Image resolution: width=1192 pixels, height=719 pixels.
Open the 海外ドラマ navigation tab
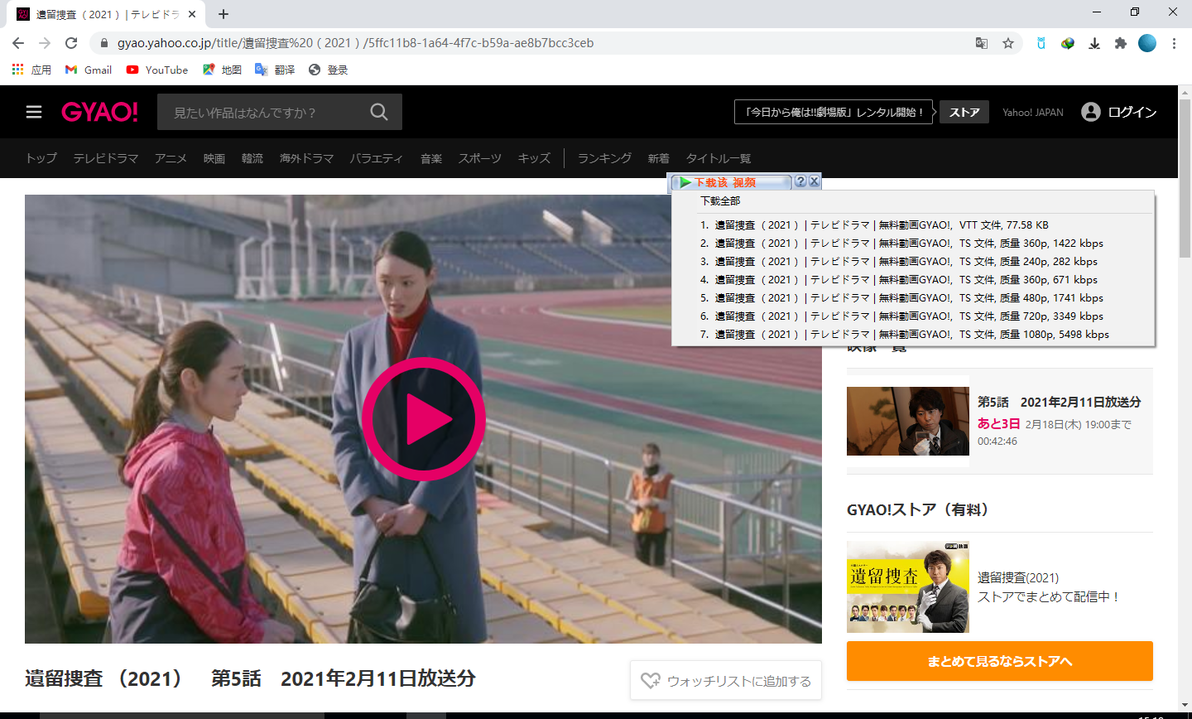tap(306, 158)
